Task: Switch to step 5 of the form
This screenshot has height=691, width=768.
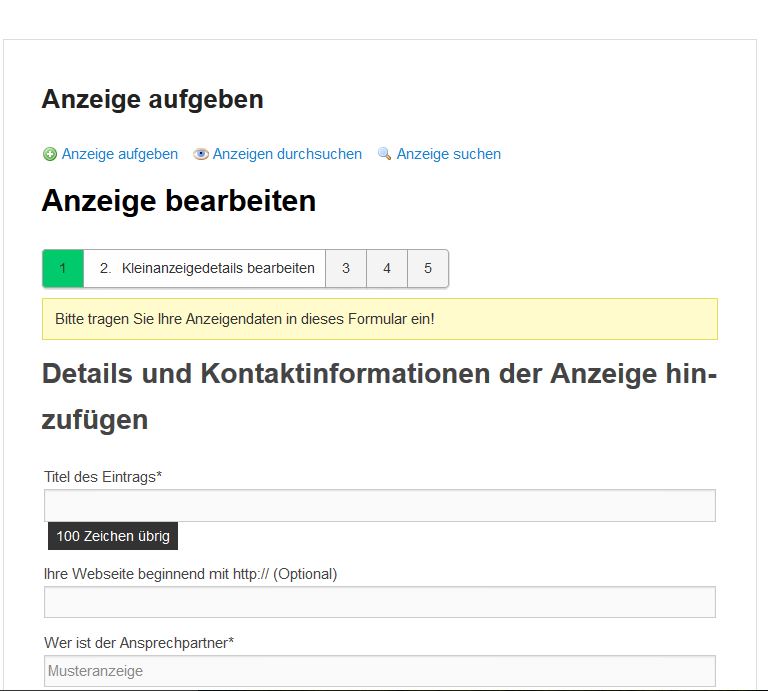Action: [428, 268]
